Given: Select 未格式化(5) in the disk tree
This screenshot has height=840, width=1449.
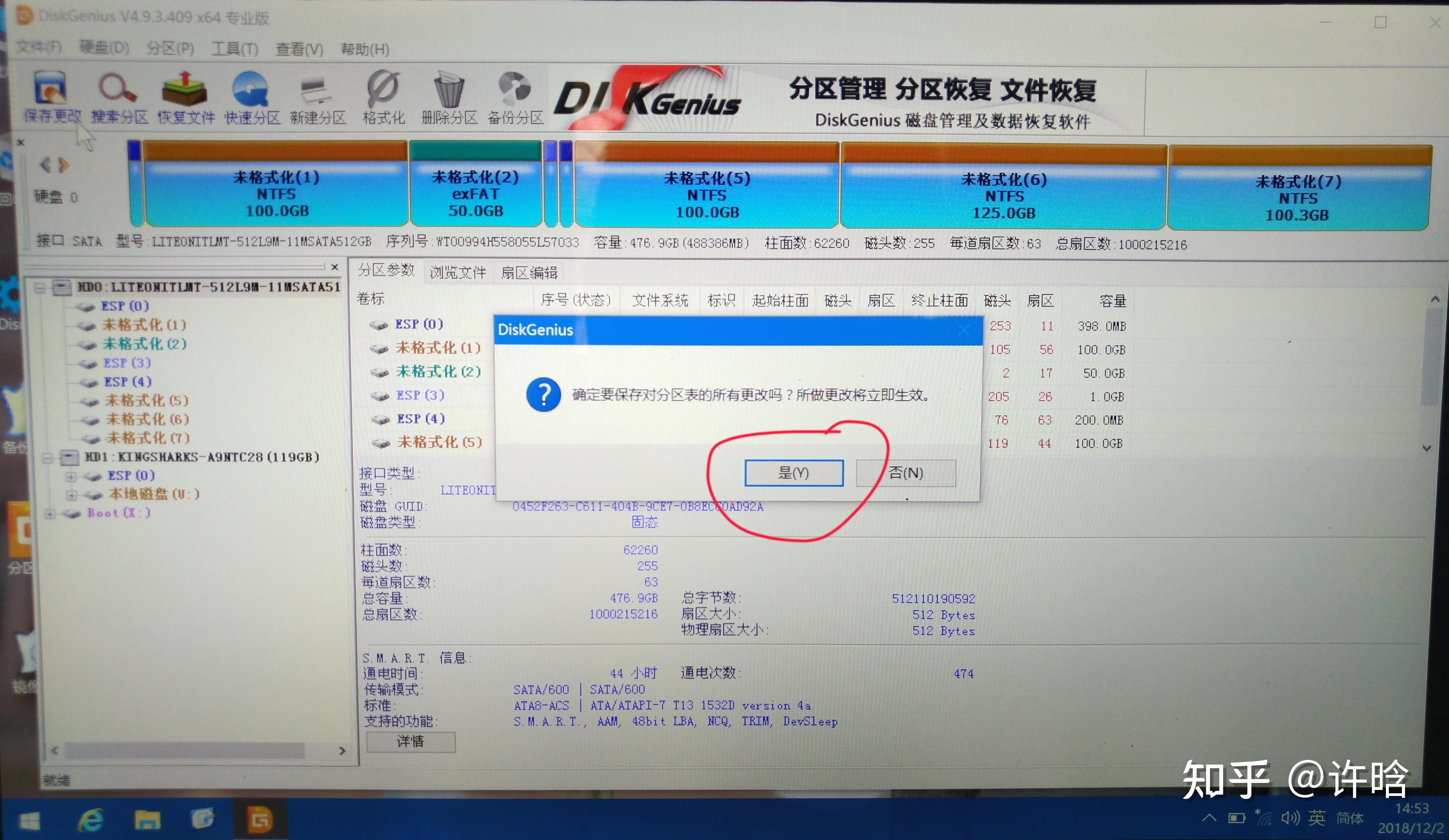Looking at the screenshot, I should [x=147, y=400].
